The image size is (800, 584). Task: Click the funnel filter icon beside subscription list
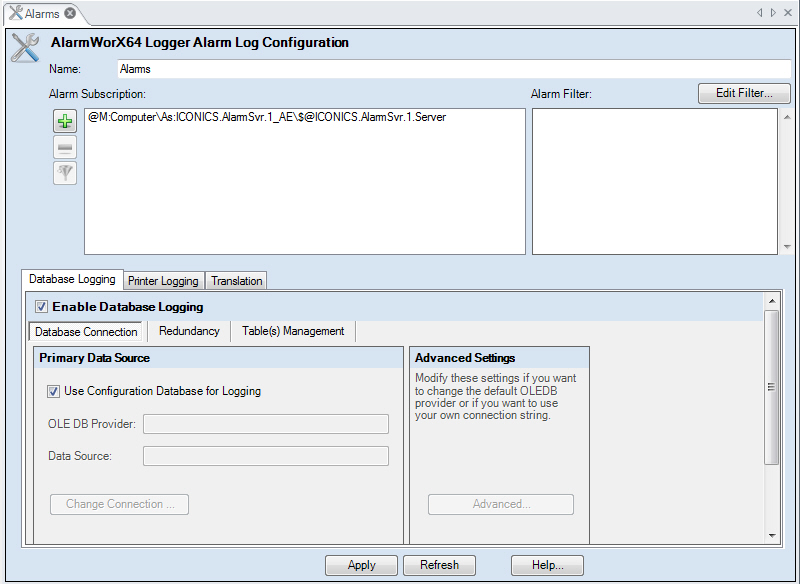click(x=65, y=173)
